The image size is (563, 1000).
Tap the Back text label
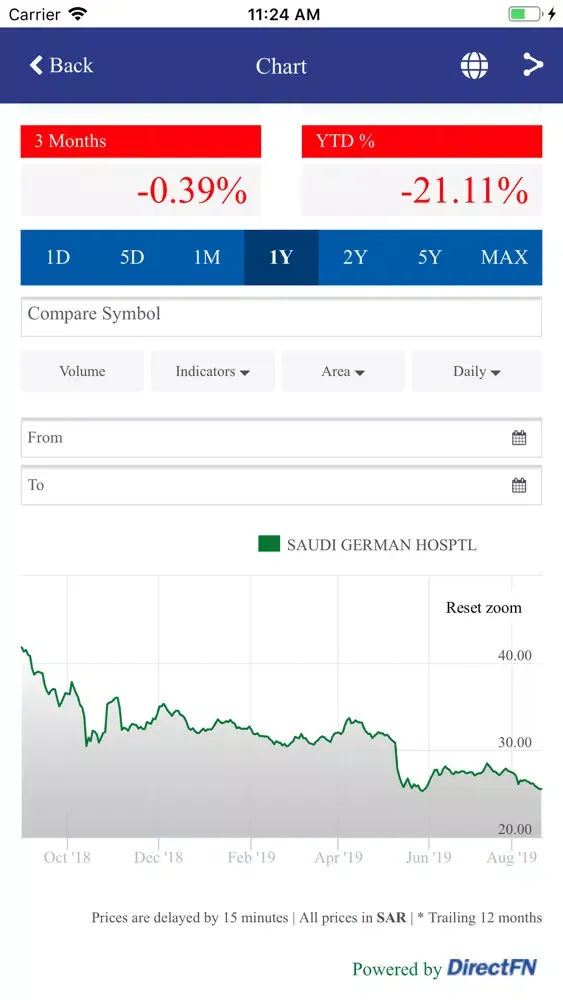71,65
